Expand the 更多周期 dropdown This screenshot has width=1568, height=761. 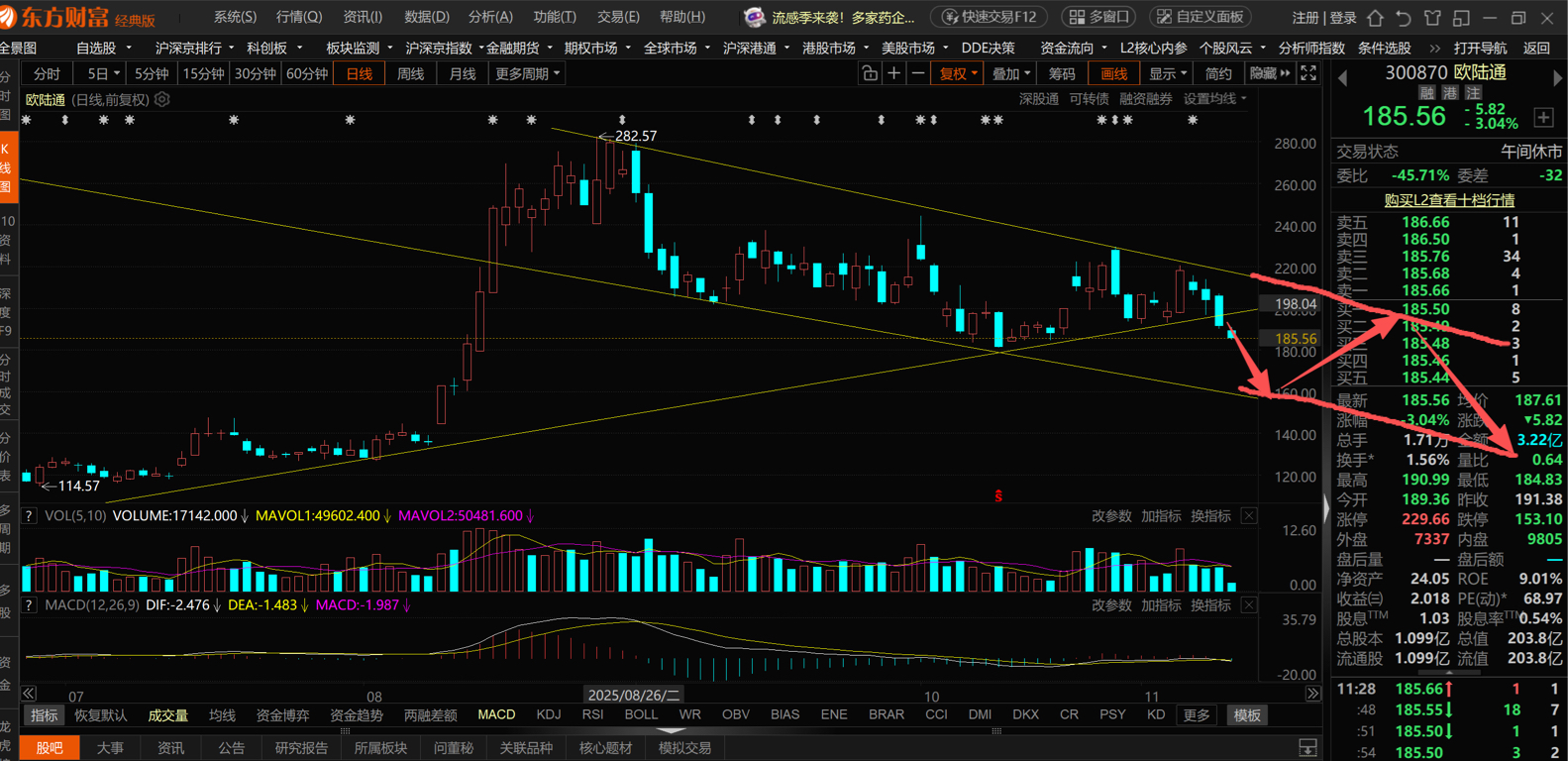527,74
